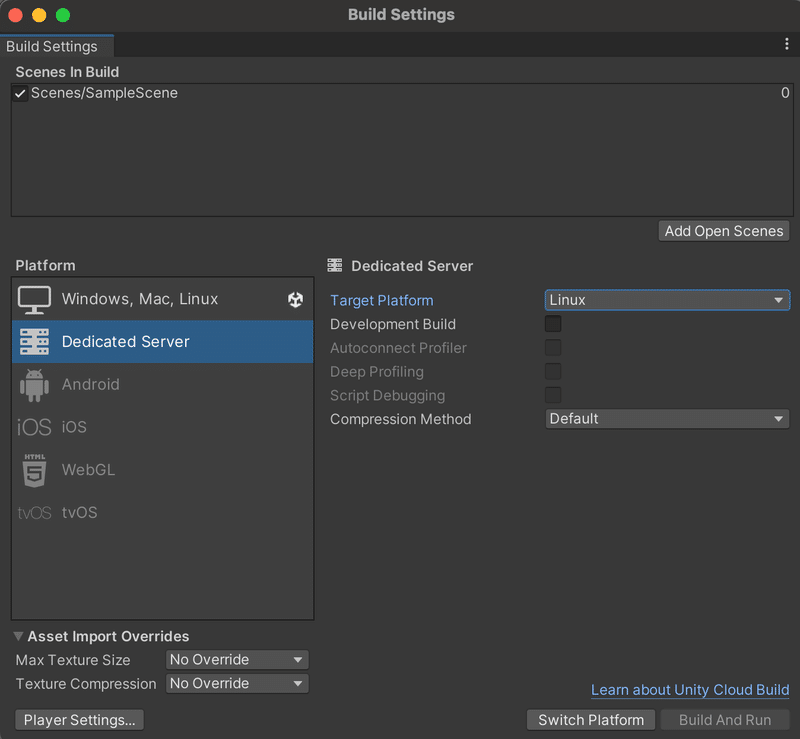Click the Add Open Scenes button
800x739 pixels.
click(723, 231)
